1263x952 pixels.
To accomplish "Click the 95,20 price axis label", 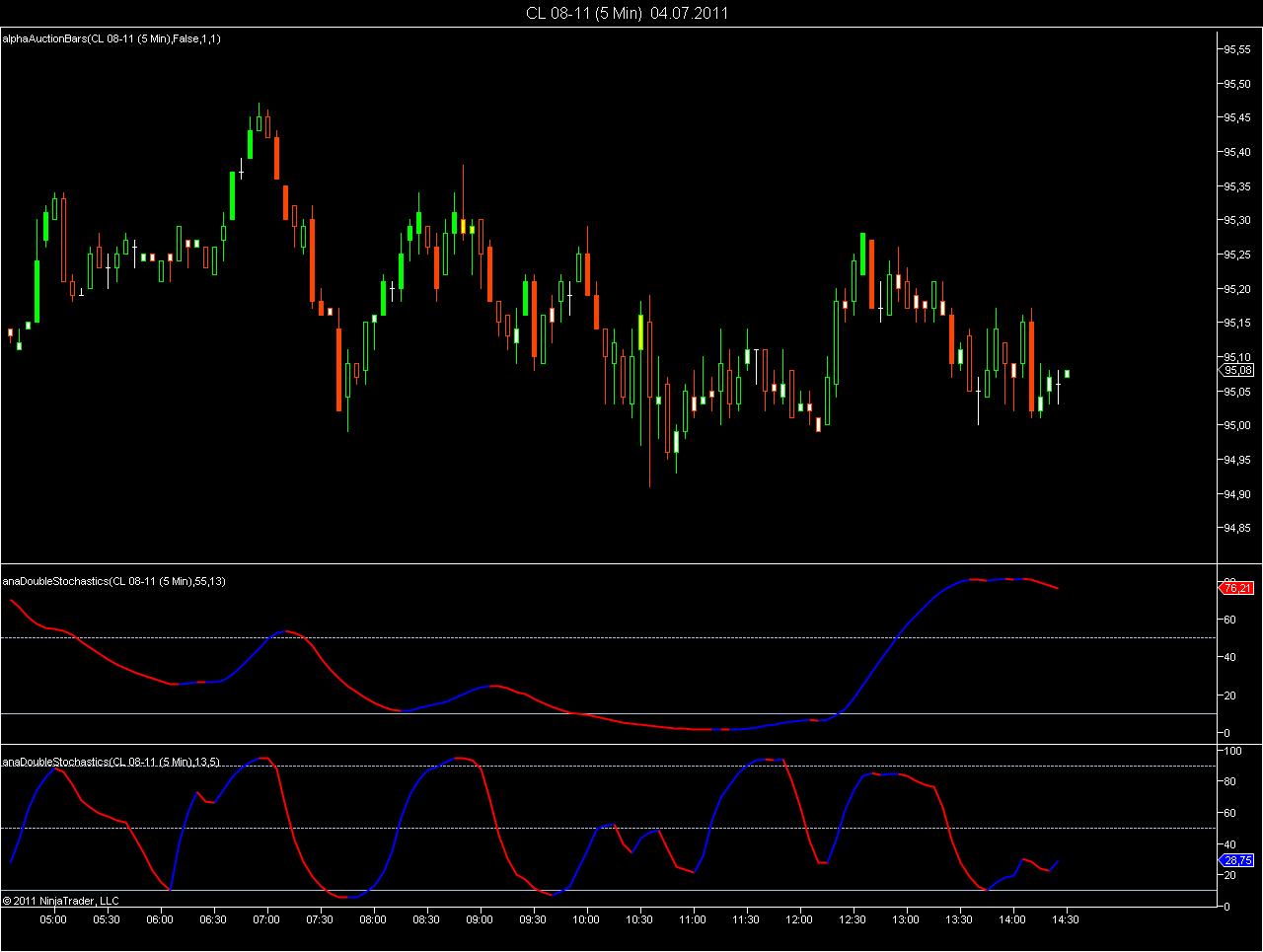I will [1237, 289].
